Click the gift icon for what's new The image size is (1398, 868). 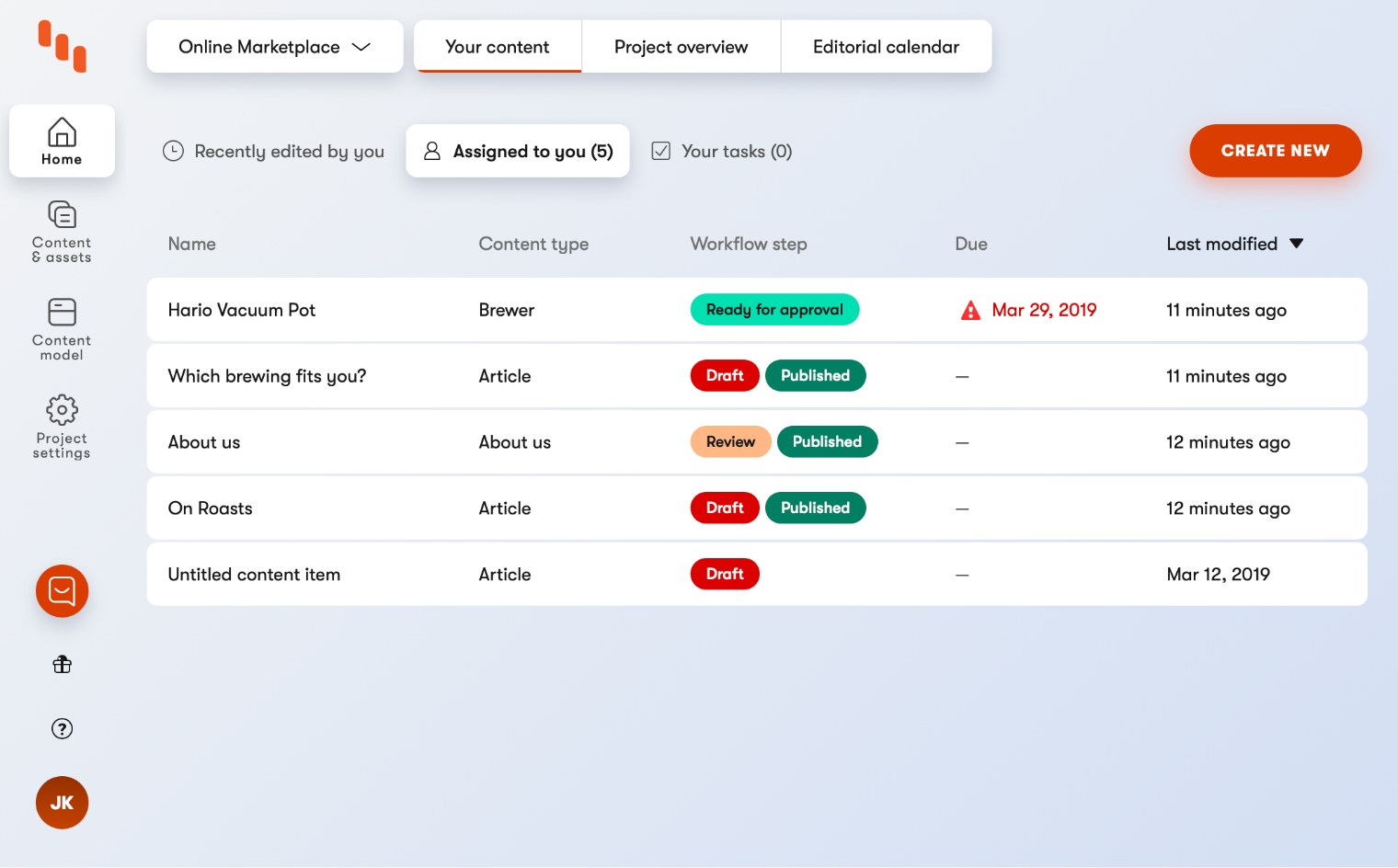pos(62,664)
